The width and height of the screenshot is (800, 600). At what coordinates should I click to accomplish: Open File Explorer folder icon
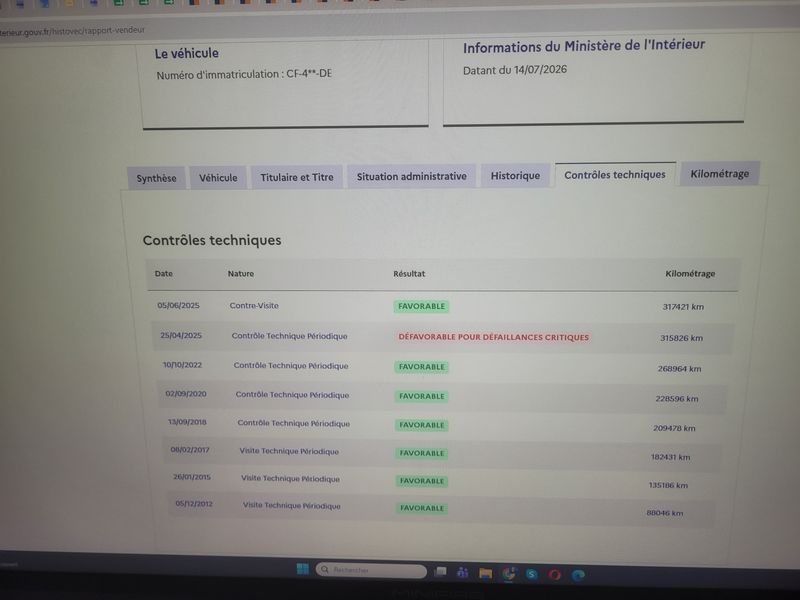[485, 573]
